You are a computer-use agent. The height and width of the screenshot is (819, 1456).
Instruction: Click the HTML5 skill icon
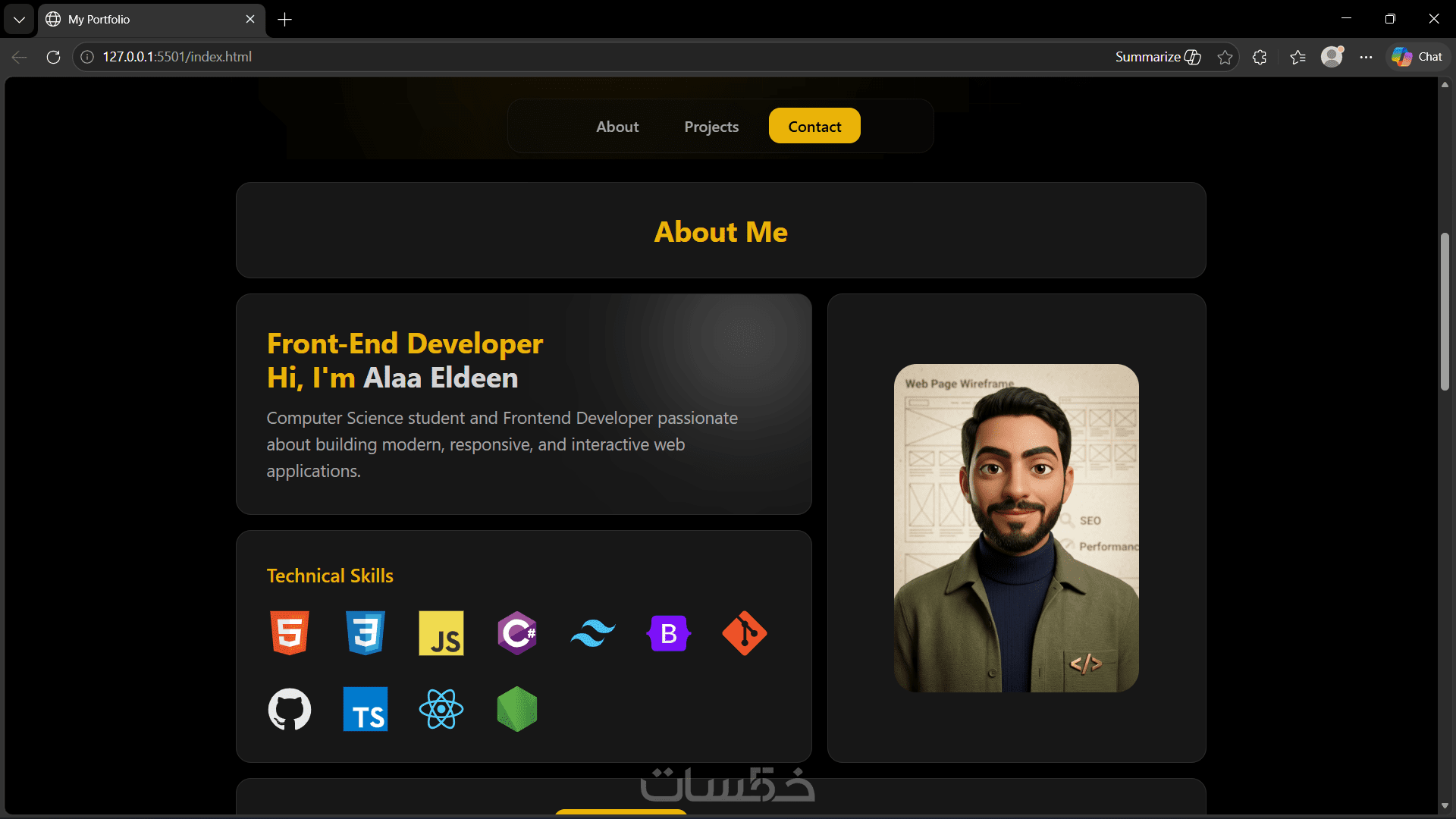click(290, 633)
